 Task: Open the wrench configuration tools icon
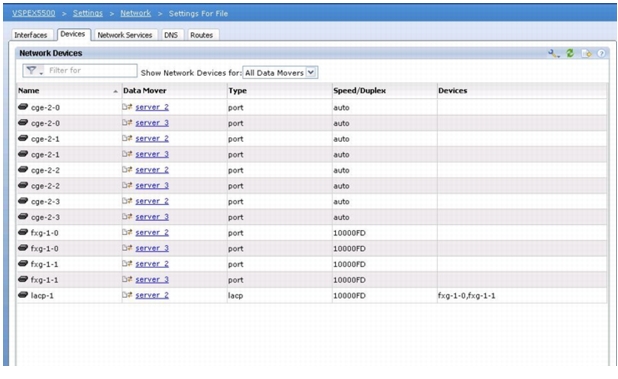554,54
